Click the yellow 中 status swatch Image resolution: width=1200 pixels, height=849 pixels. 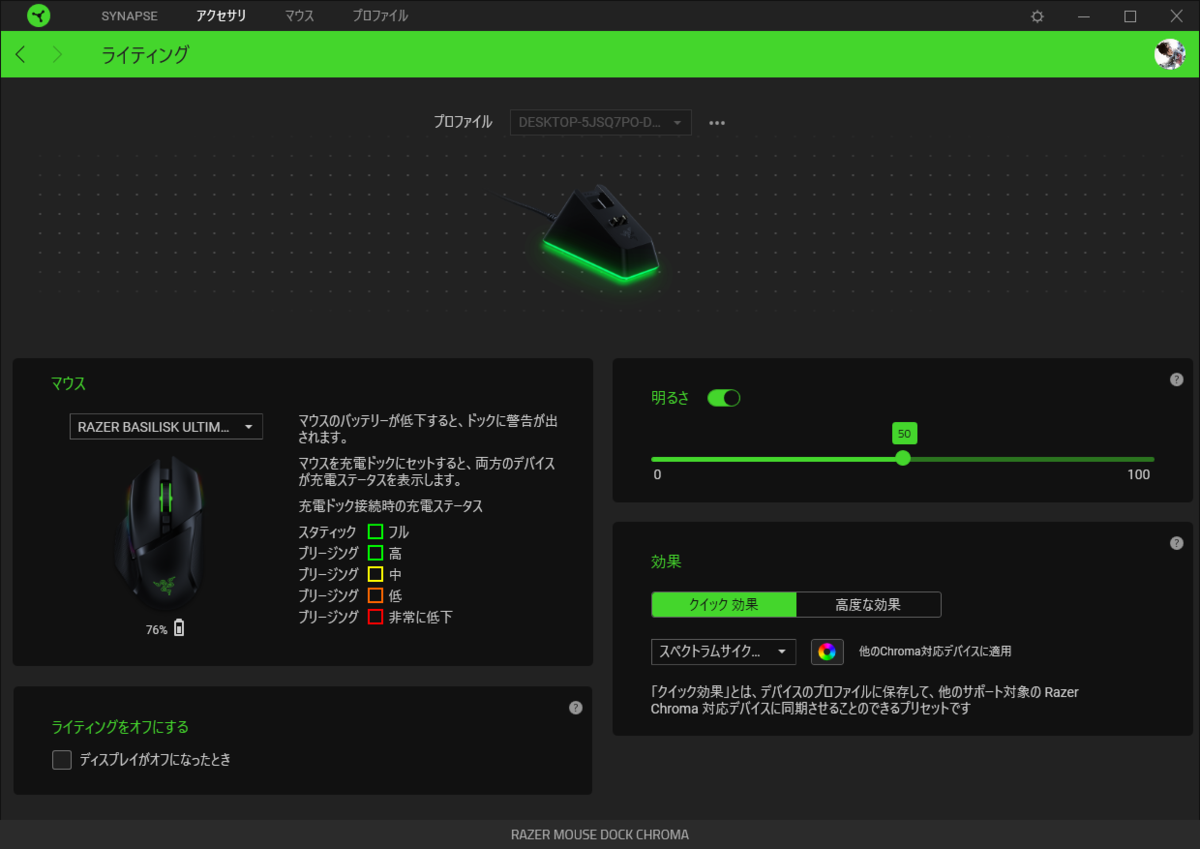[375, 574]
